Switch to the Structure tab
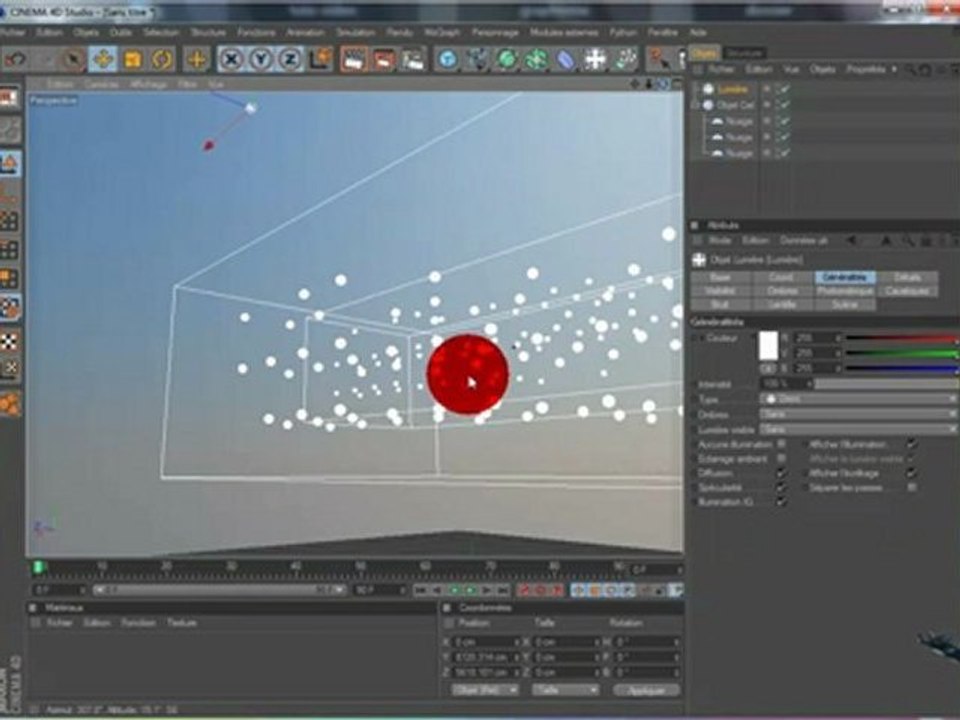The height and width of the screenshot is (720, 960). point(744,53)
